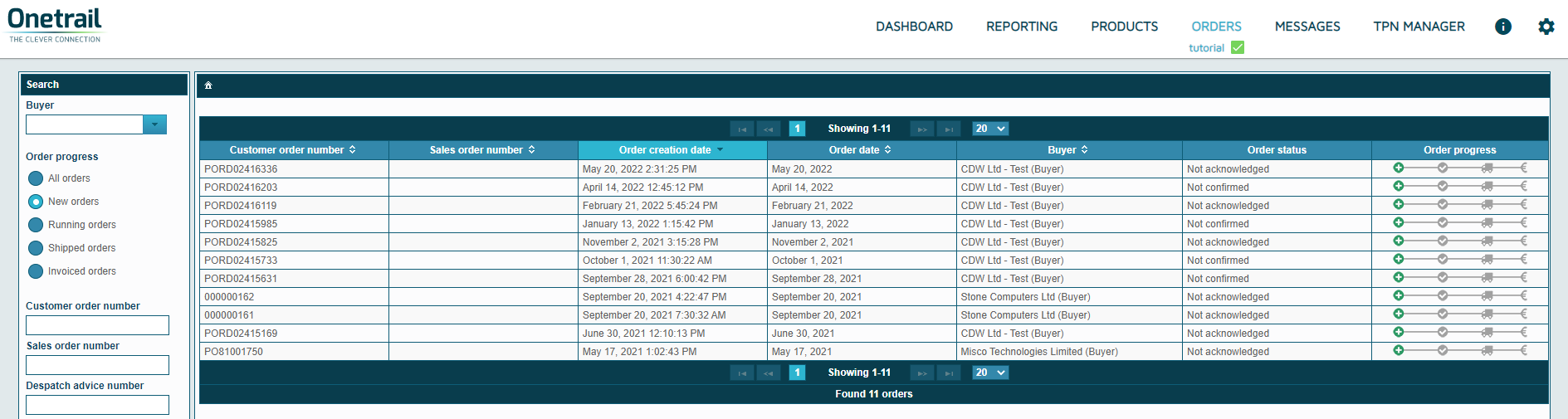Click green plus icon for order PORD02416336
This screenshot has height=419, width=1568.
coord(1399,168)
